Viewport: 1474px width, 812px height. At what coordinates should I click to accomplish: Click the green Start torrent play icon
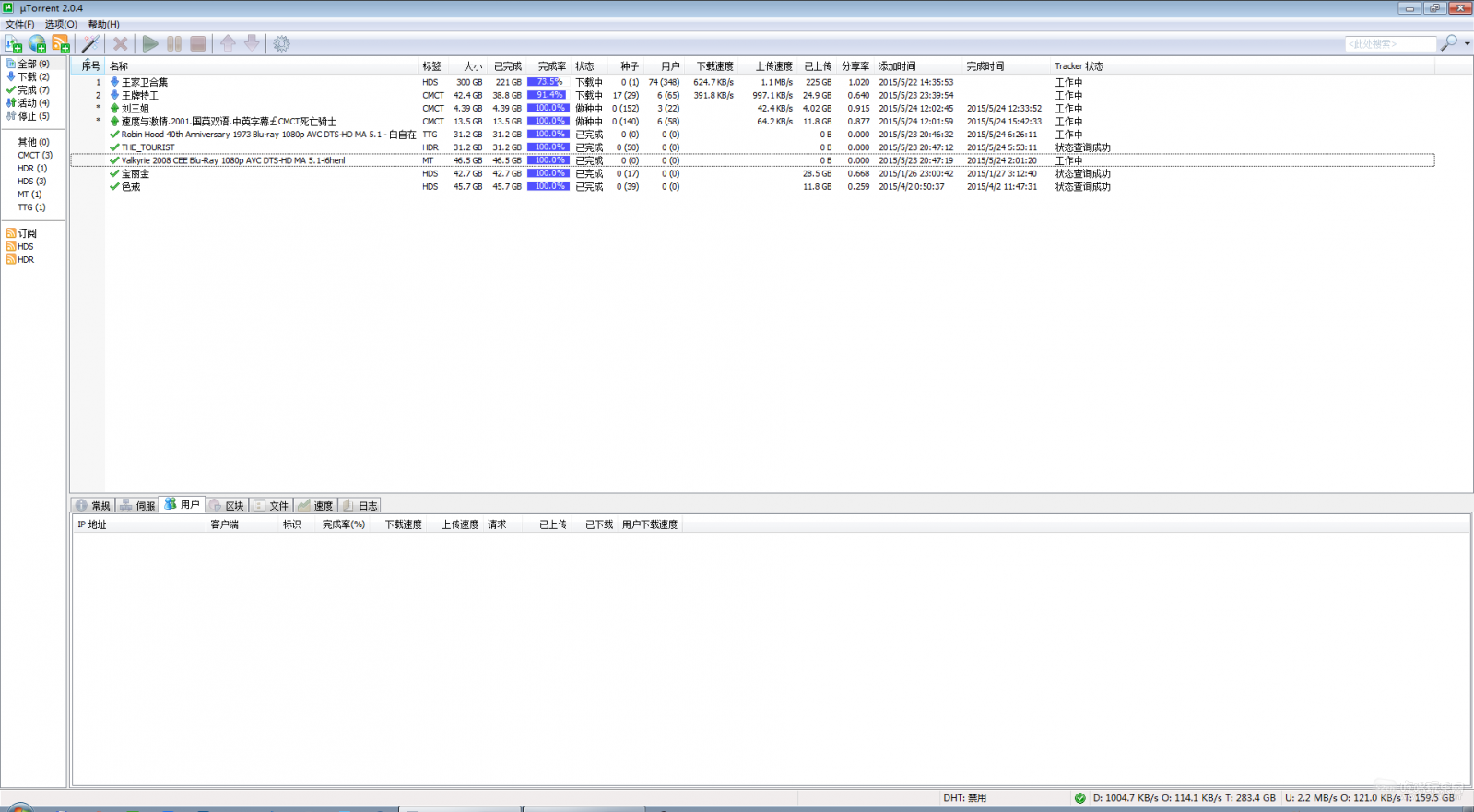point(150,43)
